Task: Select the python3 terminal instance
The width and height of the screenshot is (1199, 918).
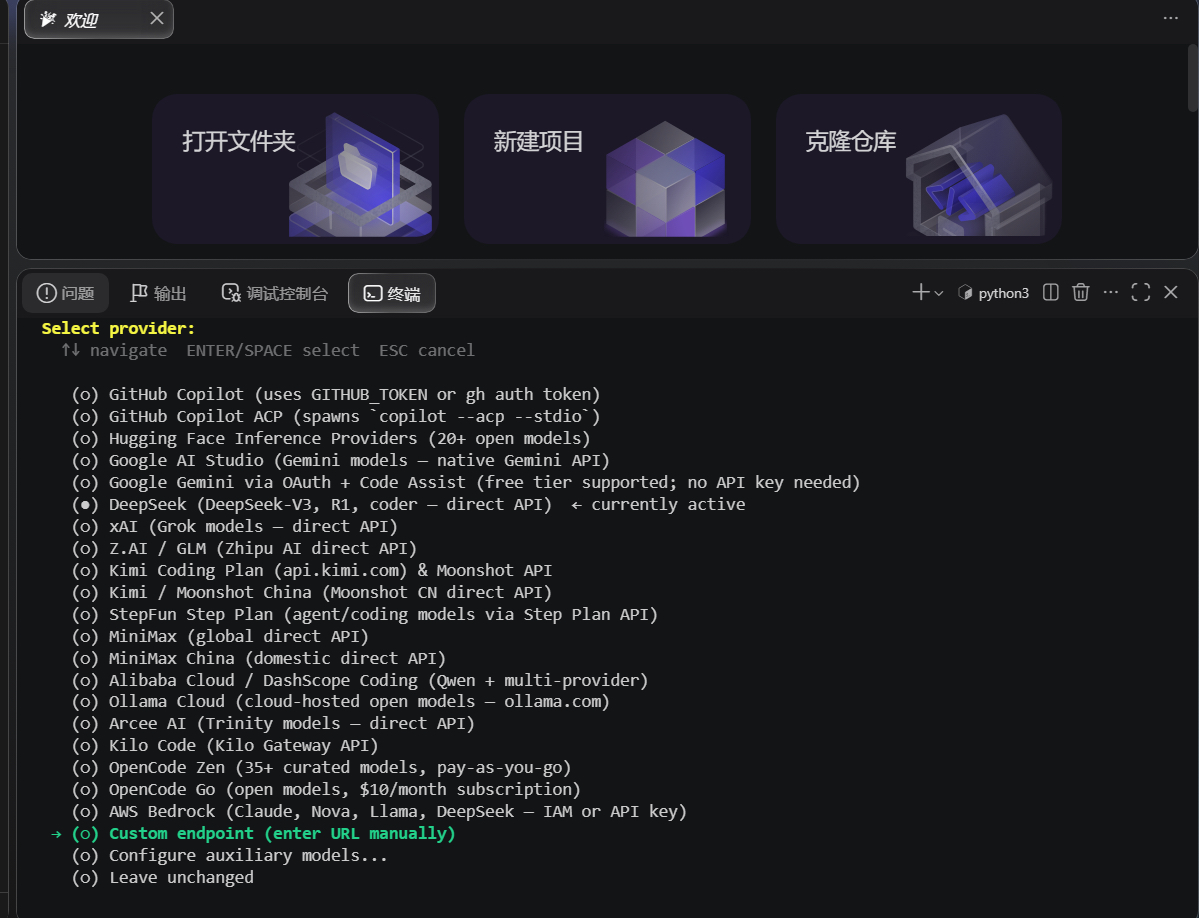Action: coord(993,293)
